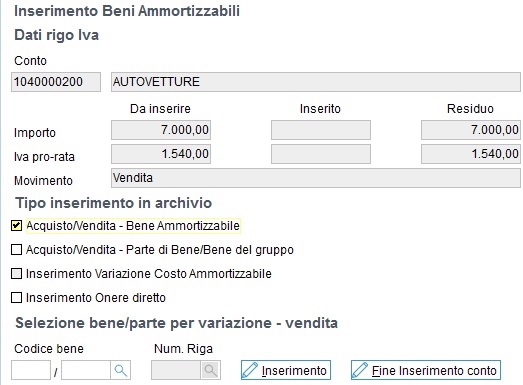Image resolution: width=523 pixels, height=385 pixels.
Task: Click the pencil icon on Inserimento button
Action: [250, 370]
